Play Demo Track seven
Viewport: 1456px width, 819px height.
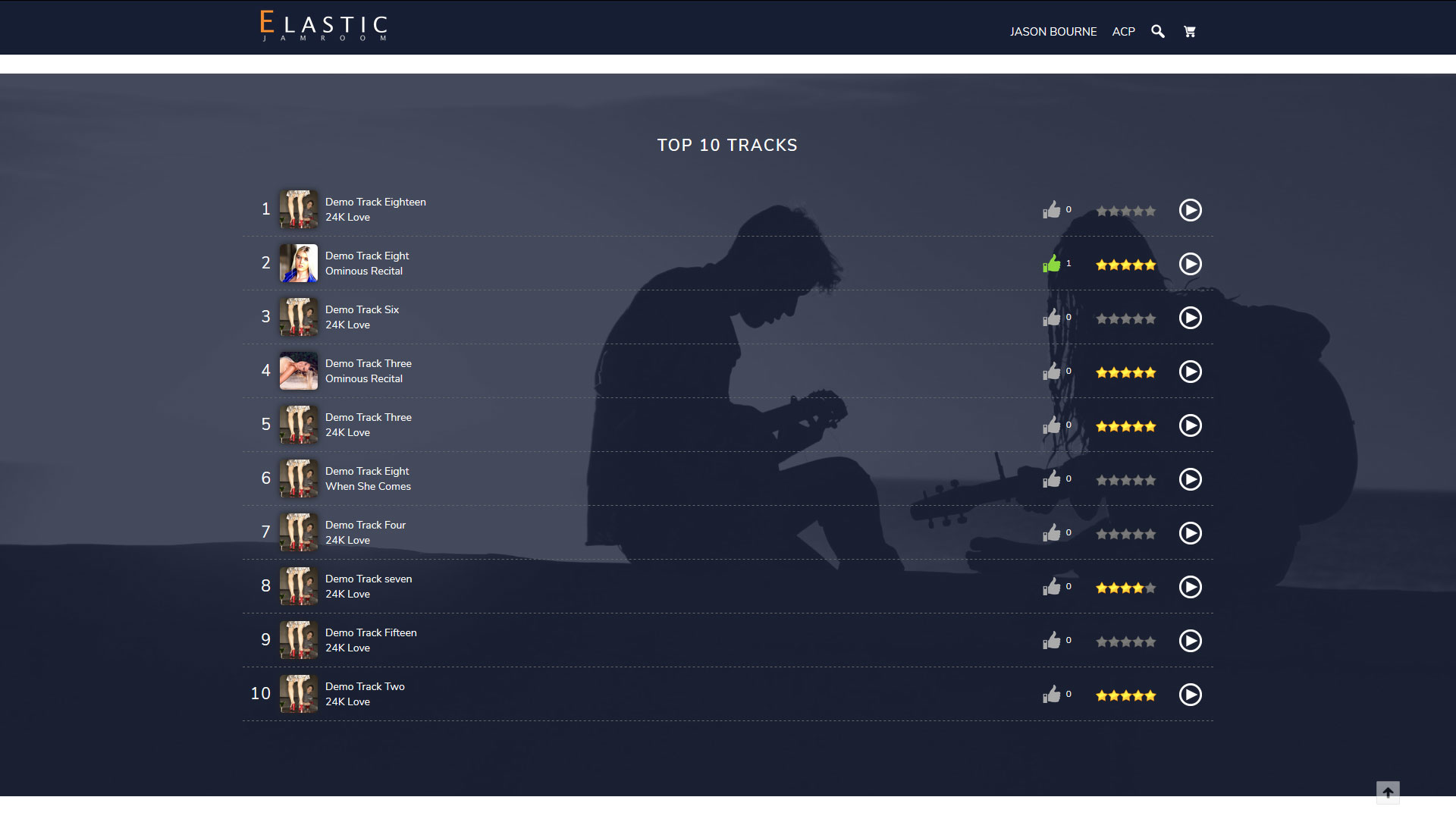(1190, 587)
